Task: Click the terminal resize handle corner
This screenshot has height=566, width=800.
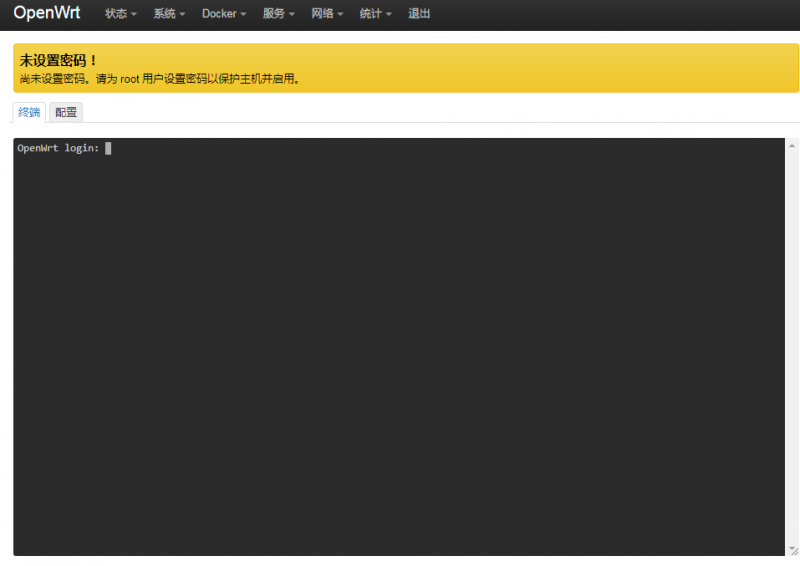Action: (795, 552)
